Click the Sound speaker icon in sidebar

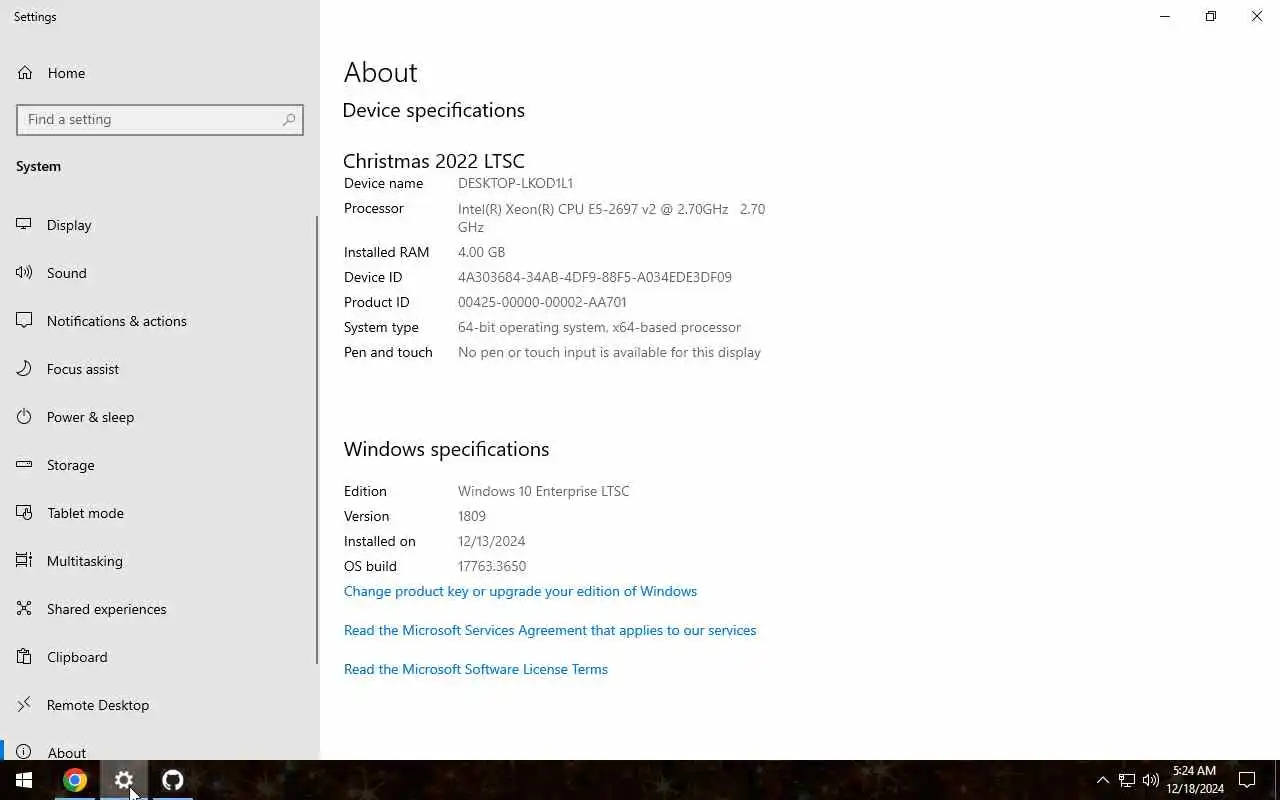pos(24,273)
